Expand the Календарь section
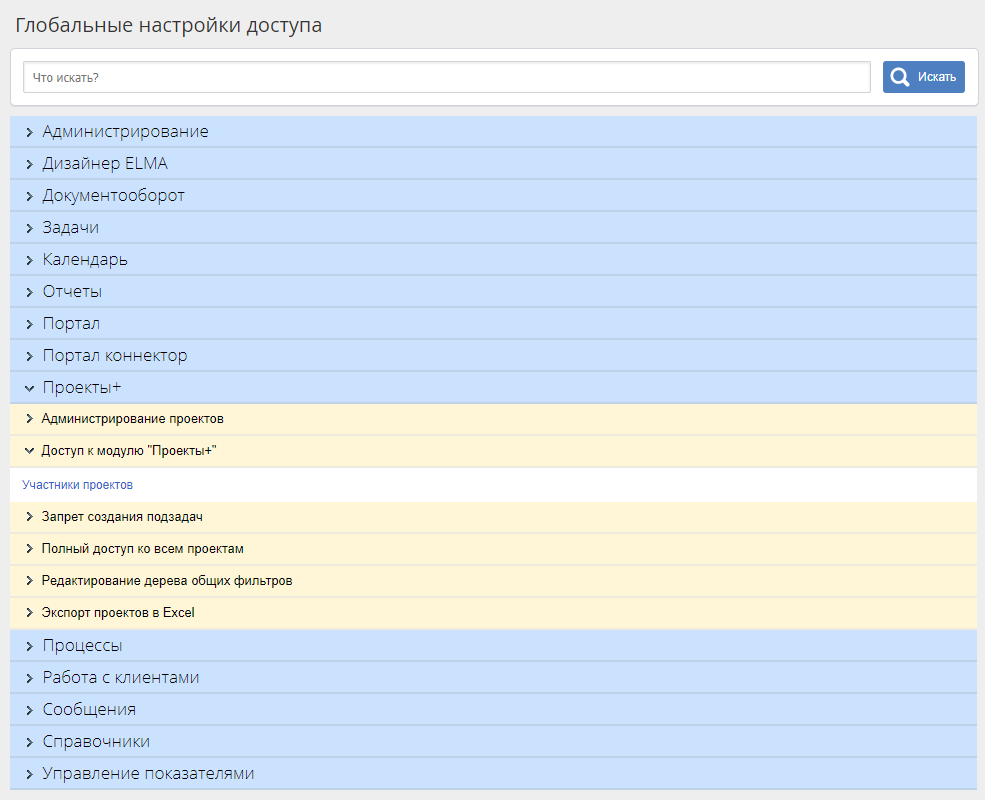 coord(85,260)
